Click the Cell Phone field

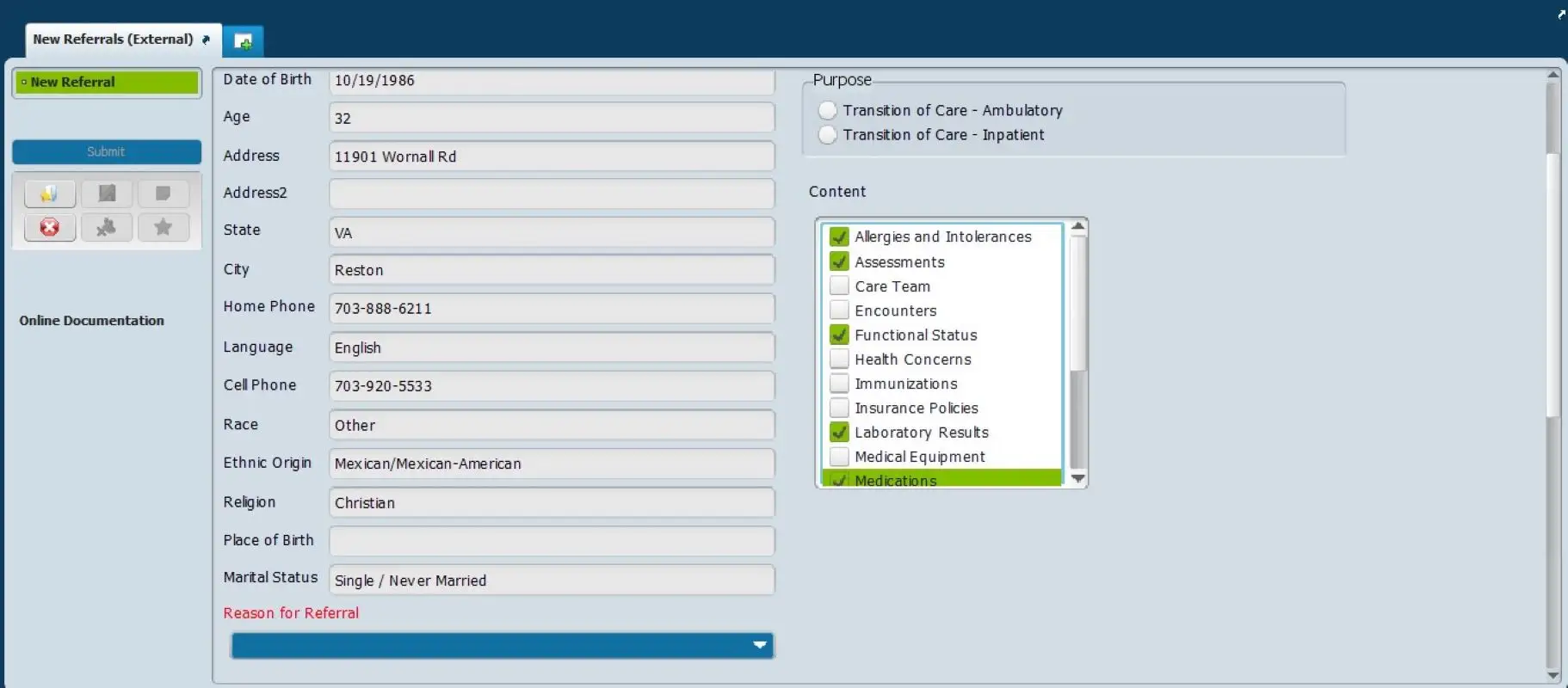click(x=552, y=385)
